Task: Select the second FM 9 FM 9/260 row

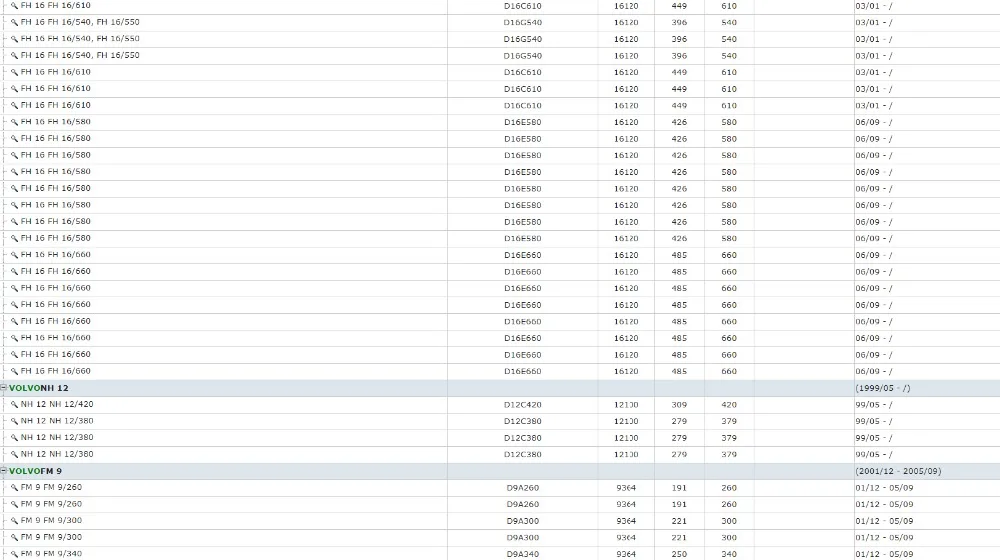Action: point(500,504)
